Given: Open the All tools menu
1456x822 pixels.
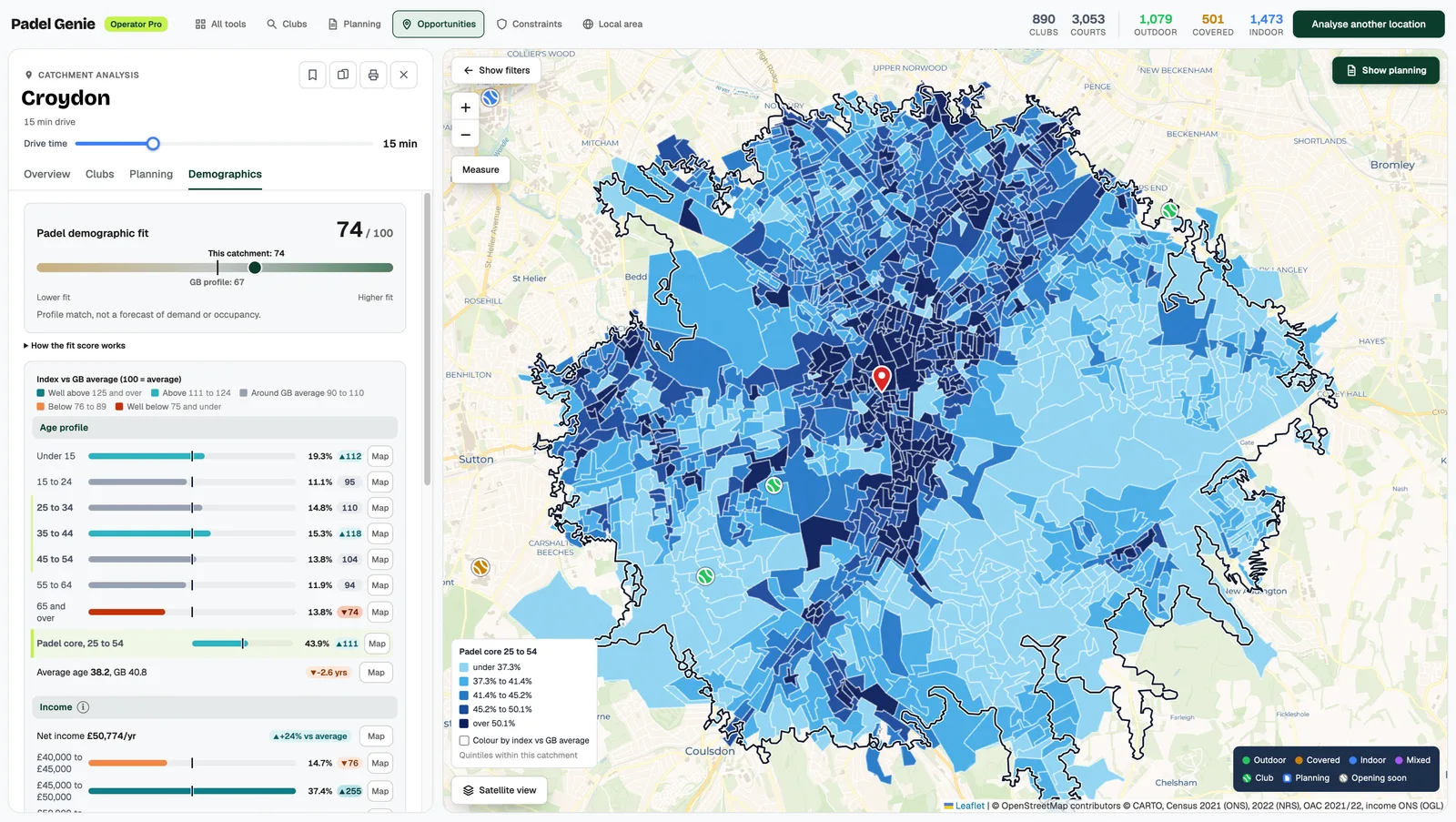Looking at the screenshot, I should click(220, 25).
